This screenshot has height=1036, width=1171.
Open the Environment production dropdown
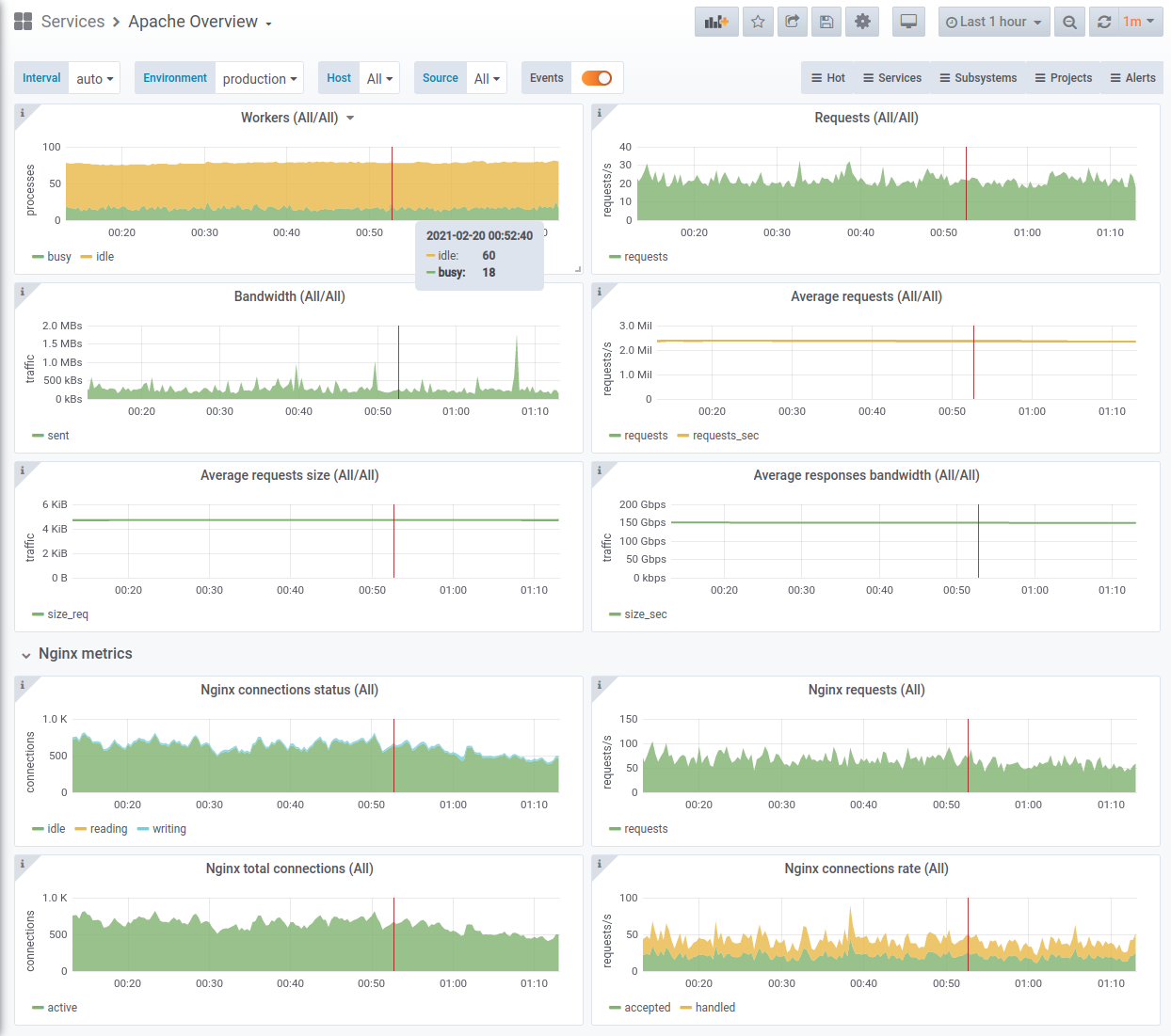click(260, 79)
